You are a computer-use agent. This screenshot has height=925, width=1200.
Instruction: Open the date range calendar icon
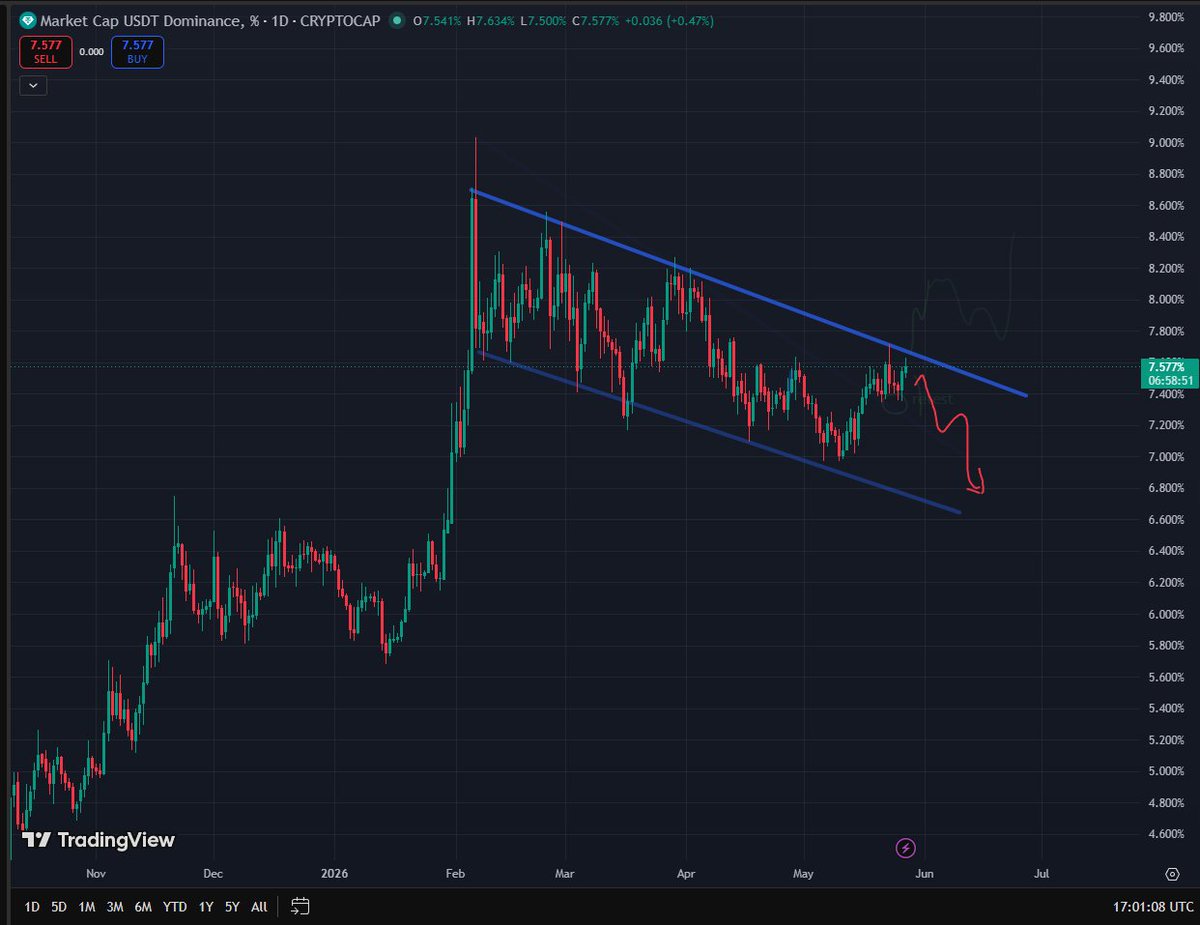pos(300,907)
